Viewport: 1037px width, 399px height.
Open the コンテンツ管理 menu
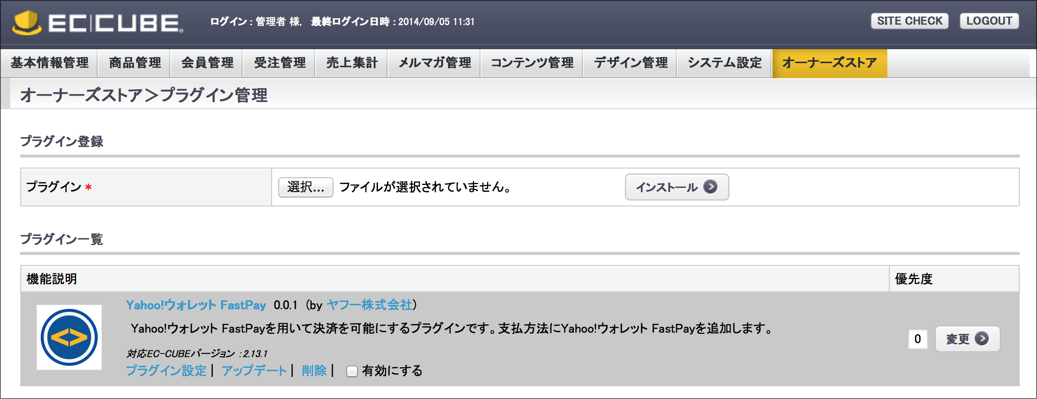click(x=532, y=64)
